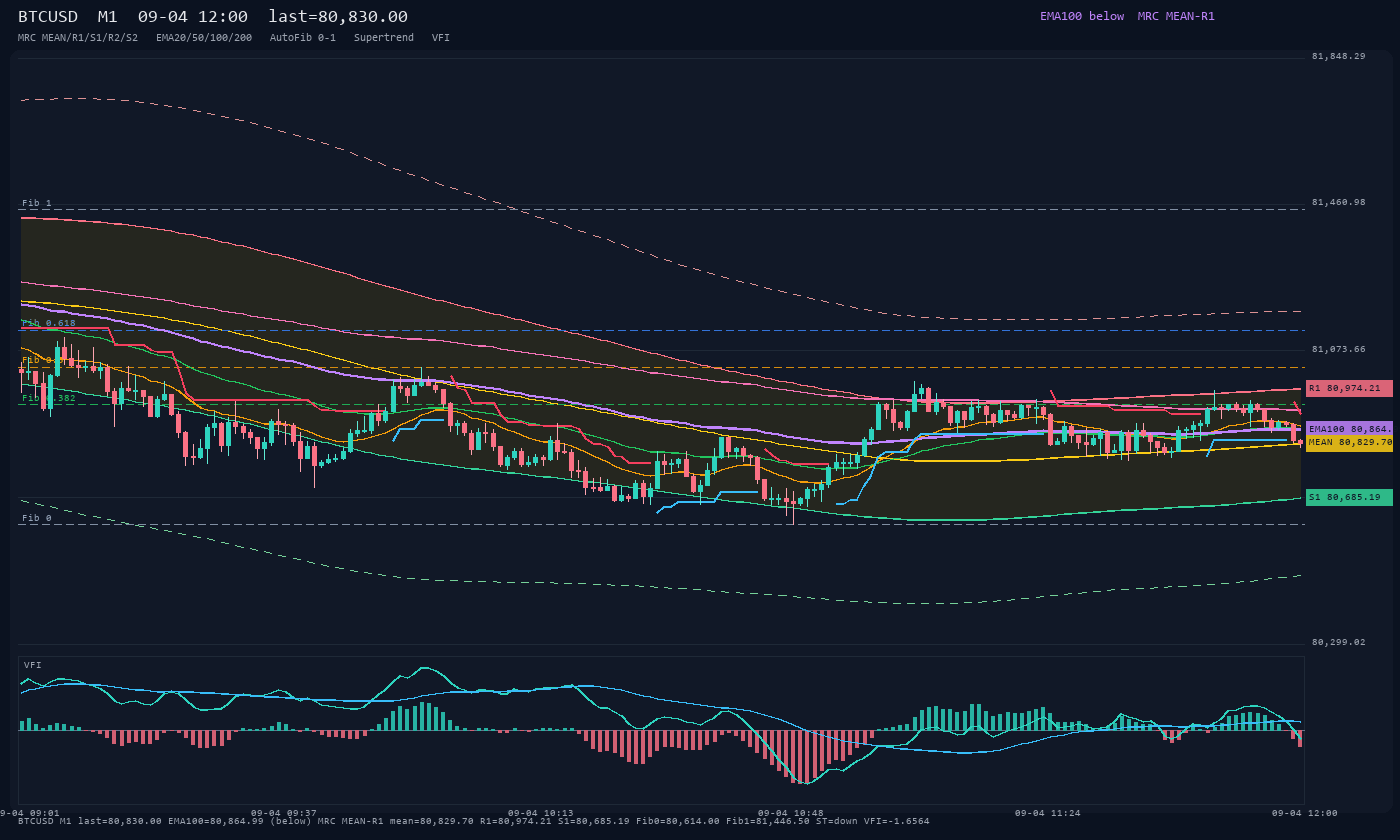The width and height of the screenshot is (1400, 840).
Task: Click the 'Fib 0' level label
Action: 37,518
